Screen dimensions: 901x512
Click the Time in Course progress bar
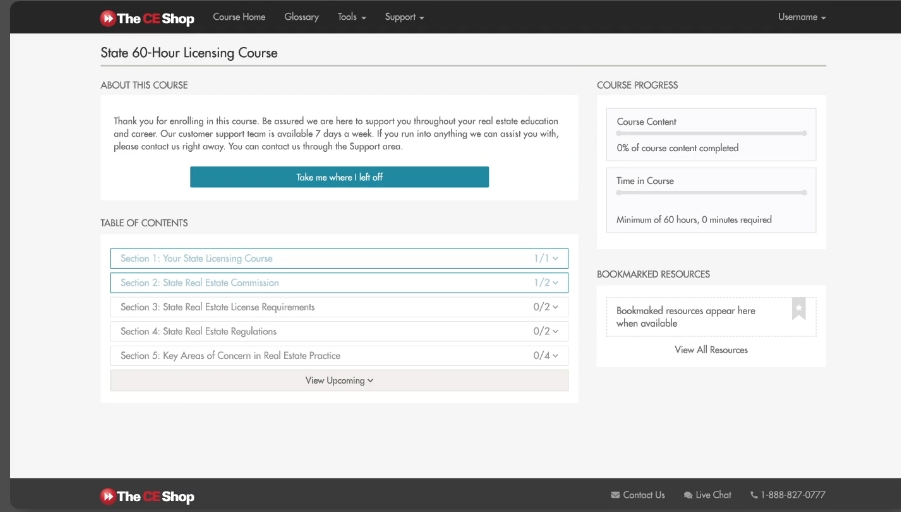click(711, 193)
